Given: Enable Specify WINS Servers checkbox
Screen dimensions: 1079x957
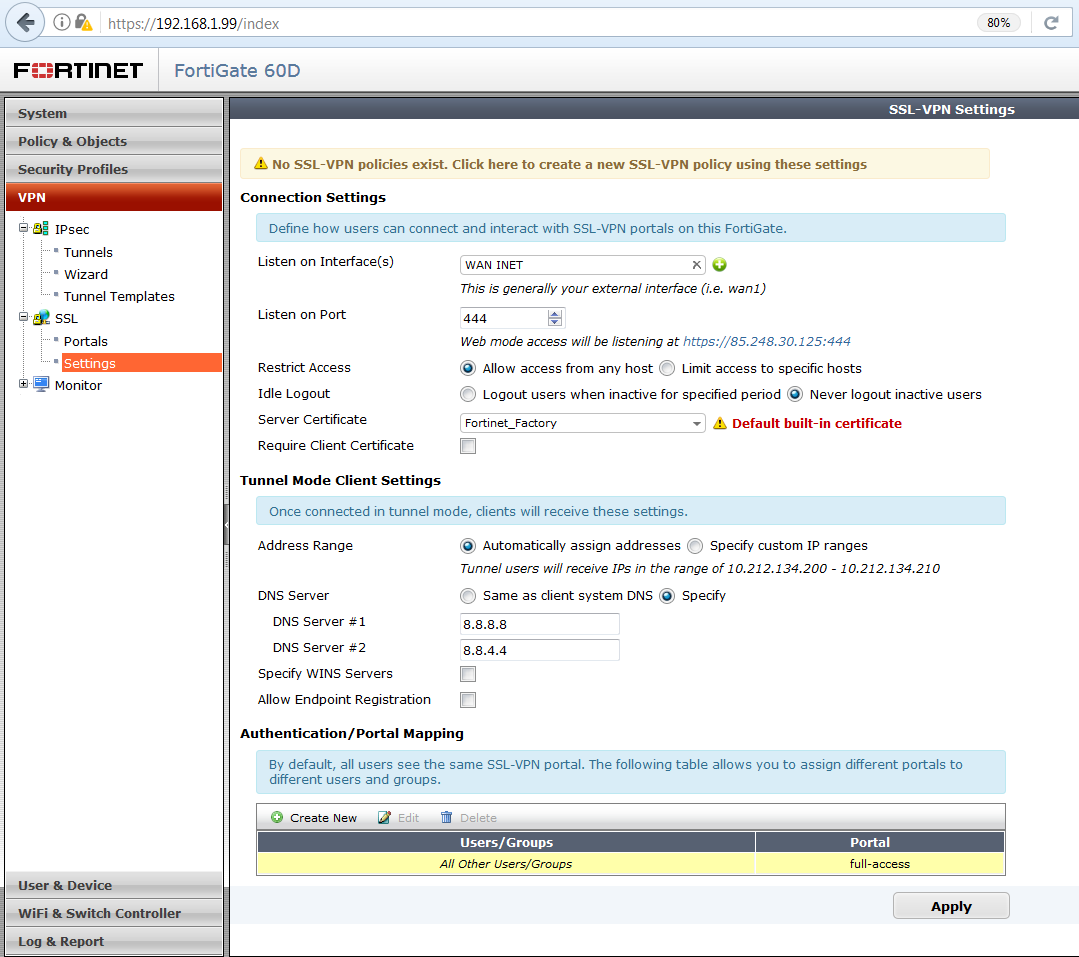Looking at the screenshot, I should (468, 674).
